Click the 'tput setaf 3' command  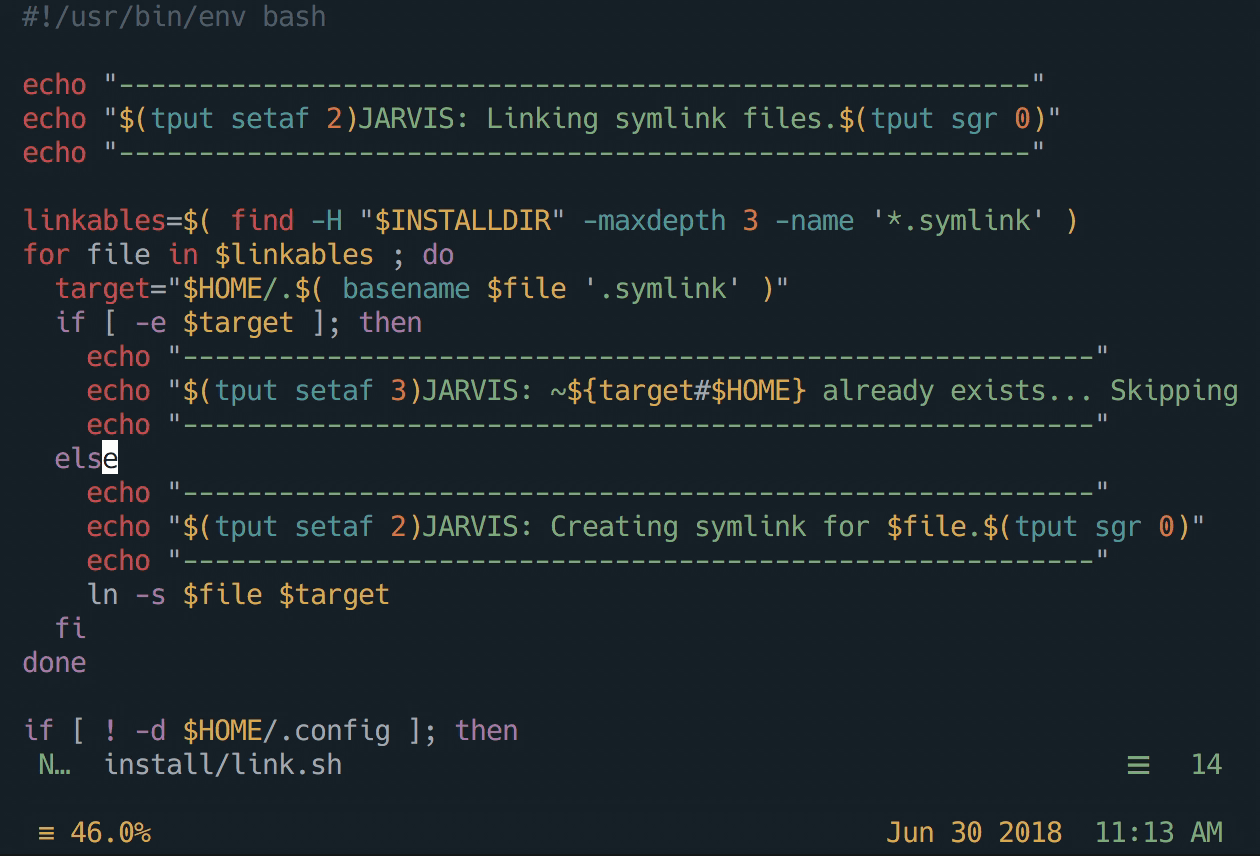(x=311, y=390)
